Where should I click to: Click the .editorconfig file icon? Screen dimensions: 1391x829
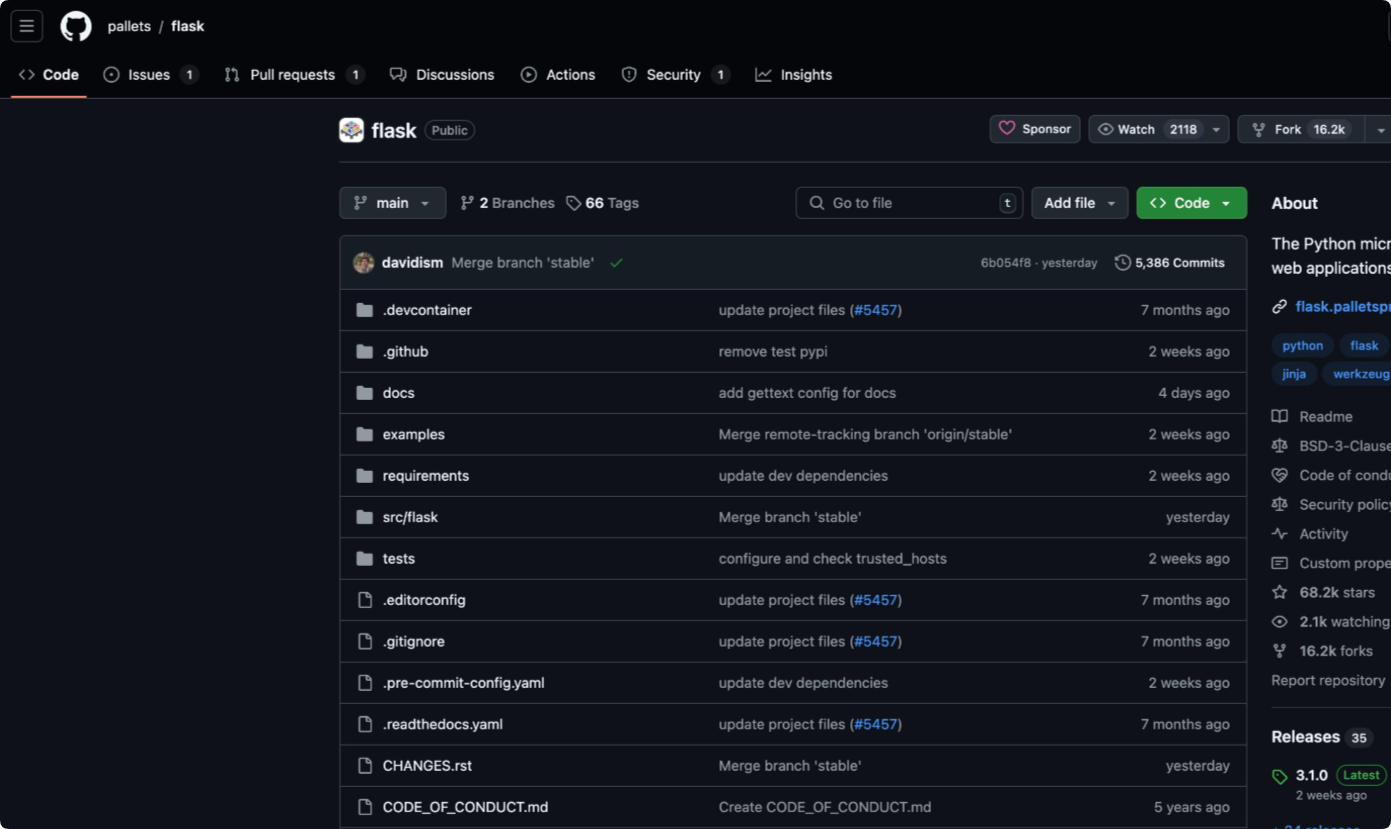(x=365, y=600)
